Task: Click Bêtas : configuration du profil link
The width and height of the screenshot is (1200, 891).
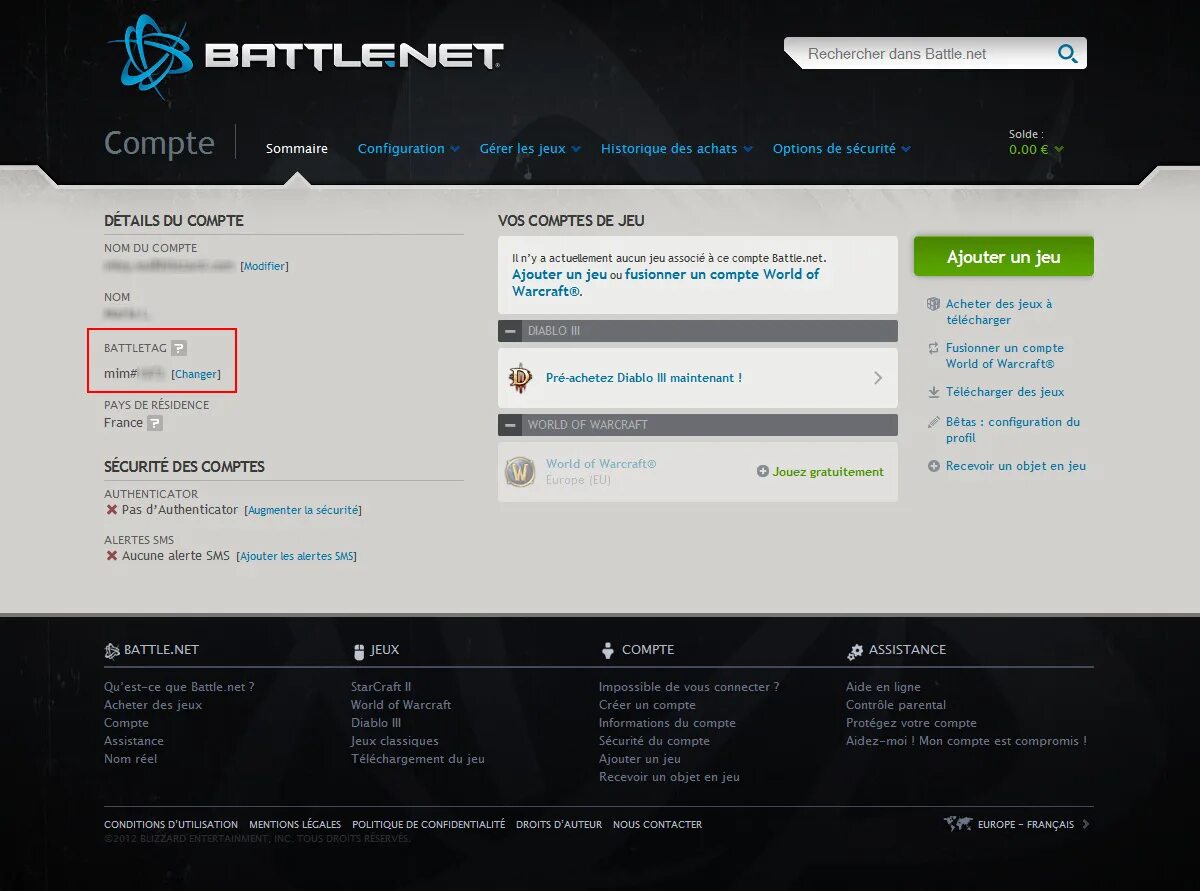Action: [1013, 430]
